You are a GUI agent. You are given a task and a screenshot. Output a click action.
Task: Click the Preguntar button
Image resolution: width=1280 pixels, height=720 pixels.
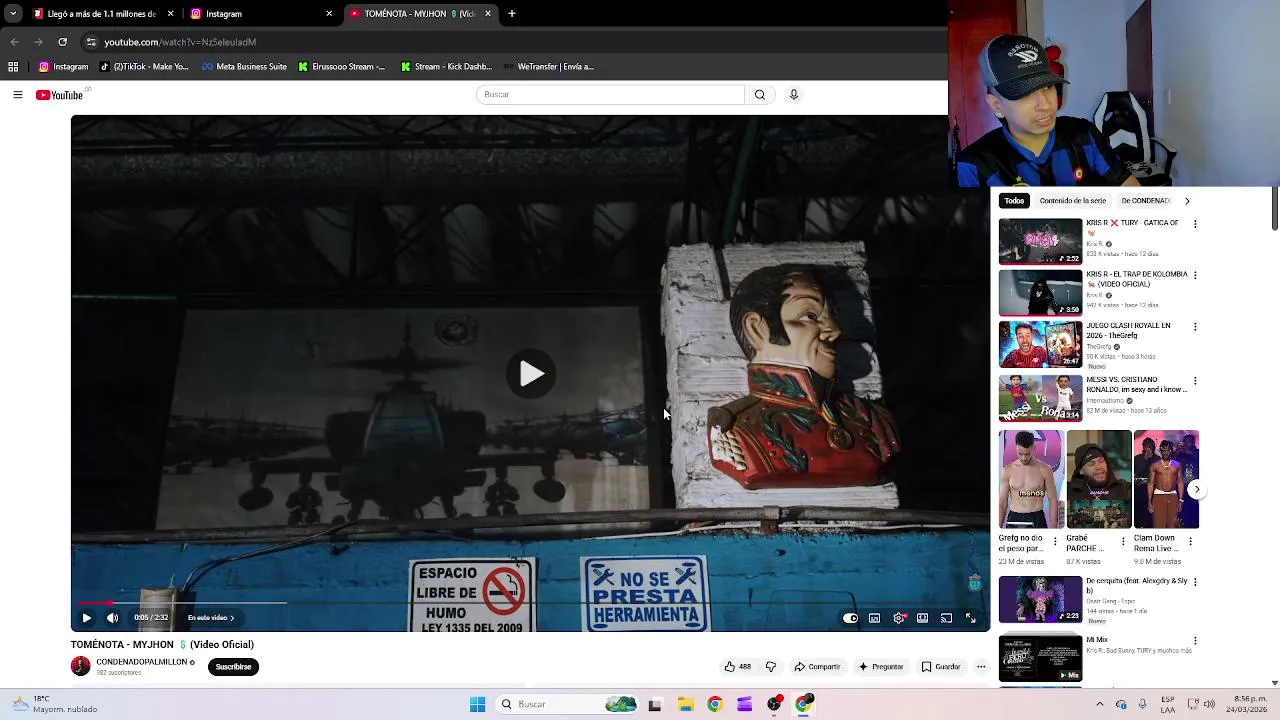click(881, 667)
